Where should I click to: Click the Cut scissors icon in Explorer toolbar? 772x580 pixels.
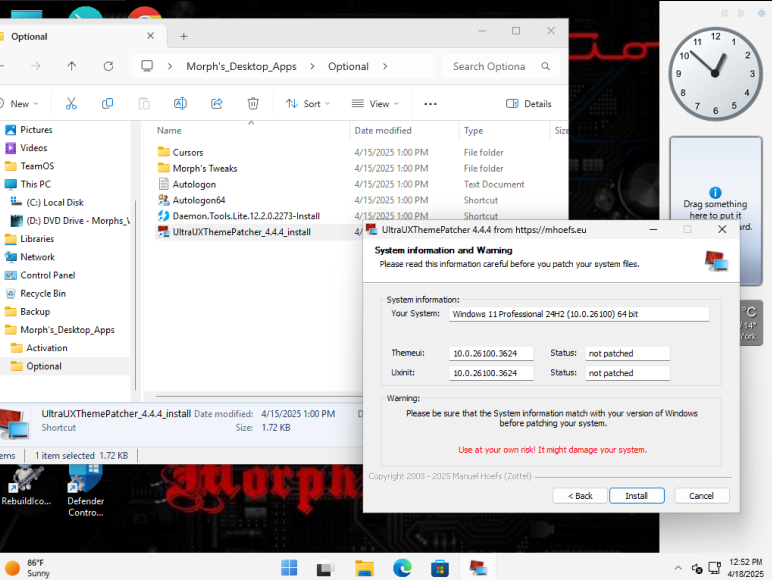point(71,103)
